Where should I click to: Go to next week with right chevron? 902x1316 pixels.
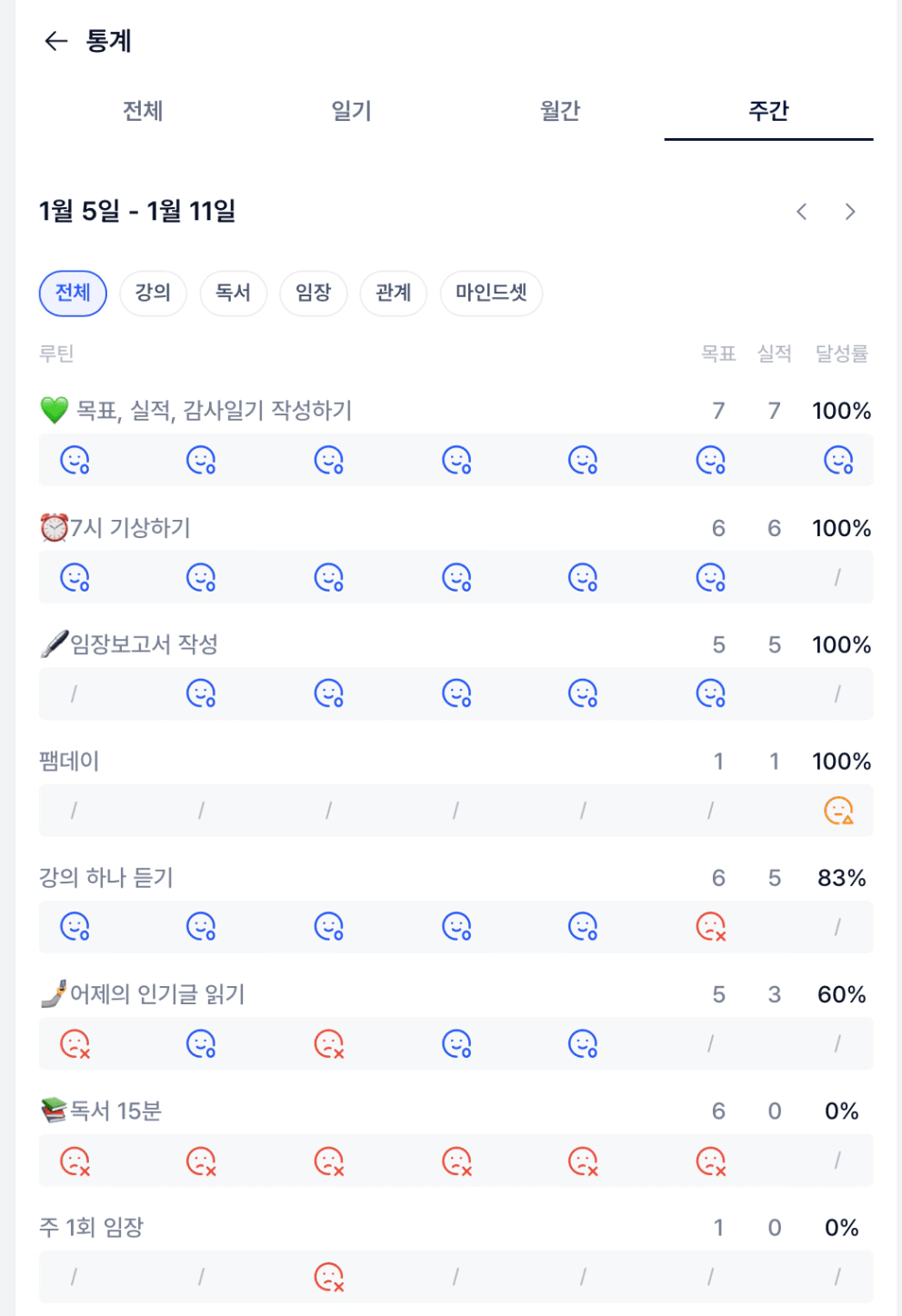[x=850, y=212]
